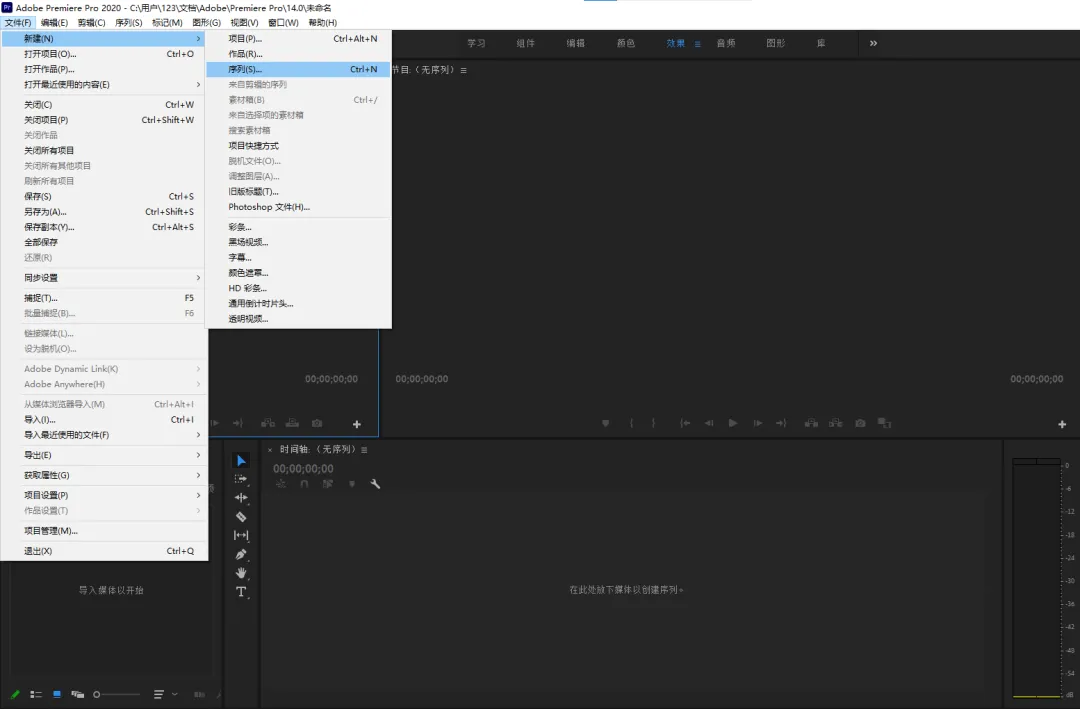The image size is (1080, 709).
Task: Toggle timeline Linked Selection icon
Action: click(x=328, y=484)
